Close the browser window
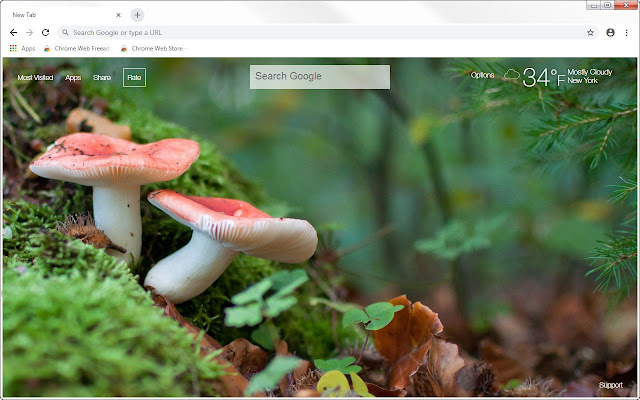The height and width of the screenshot is (400, 640). pos(626,5)
